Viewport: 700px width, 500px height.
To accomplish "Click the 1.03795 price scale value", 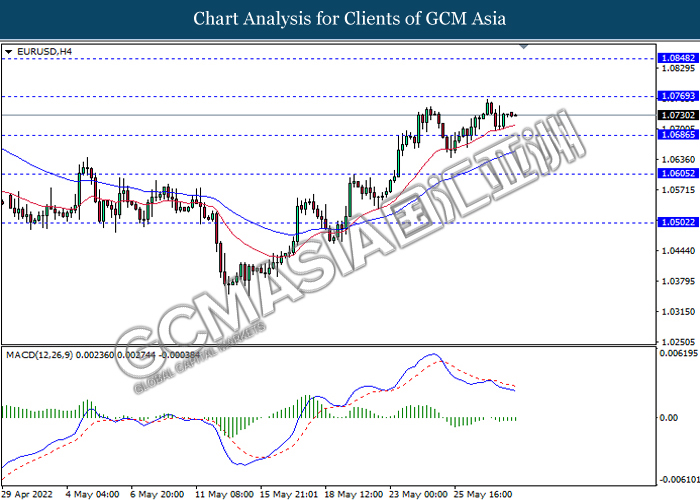I will pyautogui.click(x=678, y=281).
